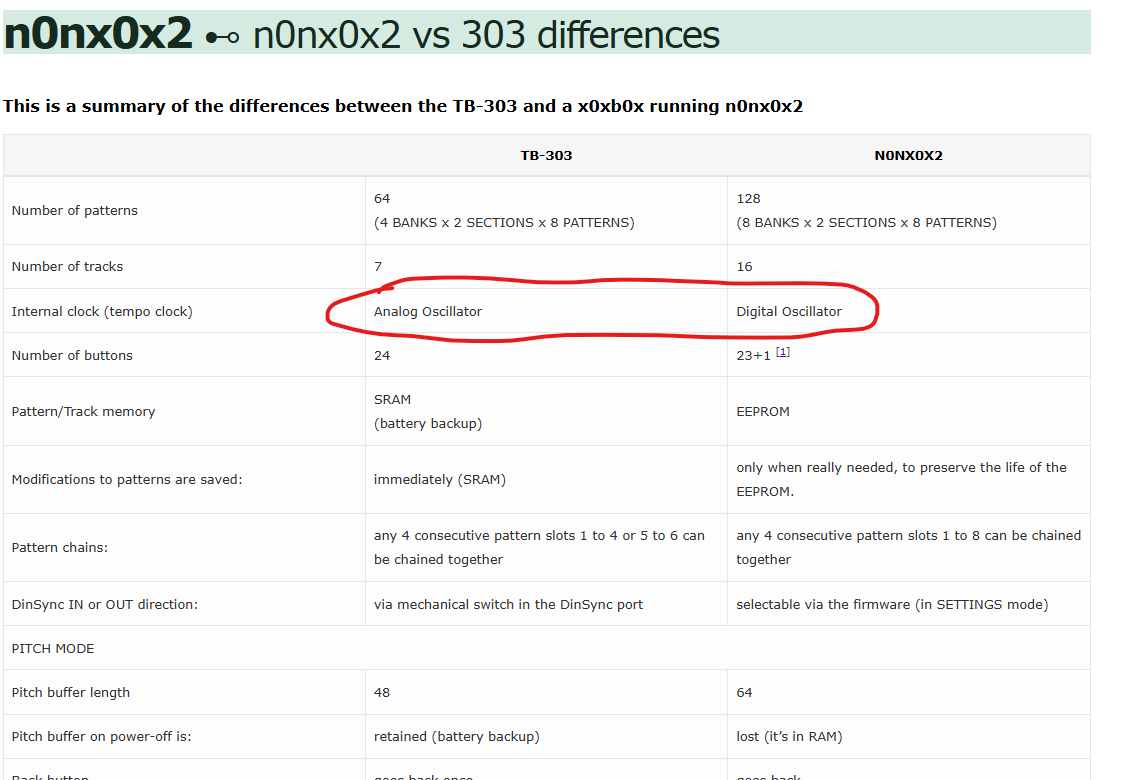
Task: Click the value 64 in Pitch buffer length row
Action: coord(744,693)
